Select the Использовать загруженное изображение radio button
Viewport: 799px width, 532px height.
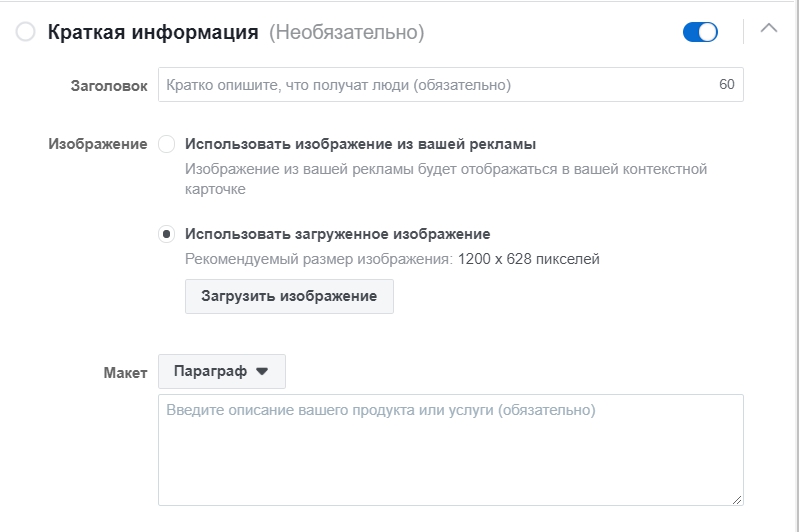pyautogui.click(x=167, y=234)
